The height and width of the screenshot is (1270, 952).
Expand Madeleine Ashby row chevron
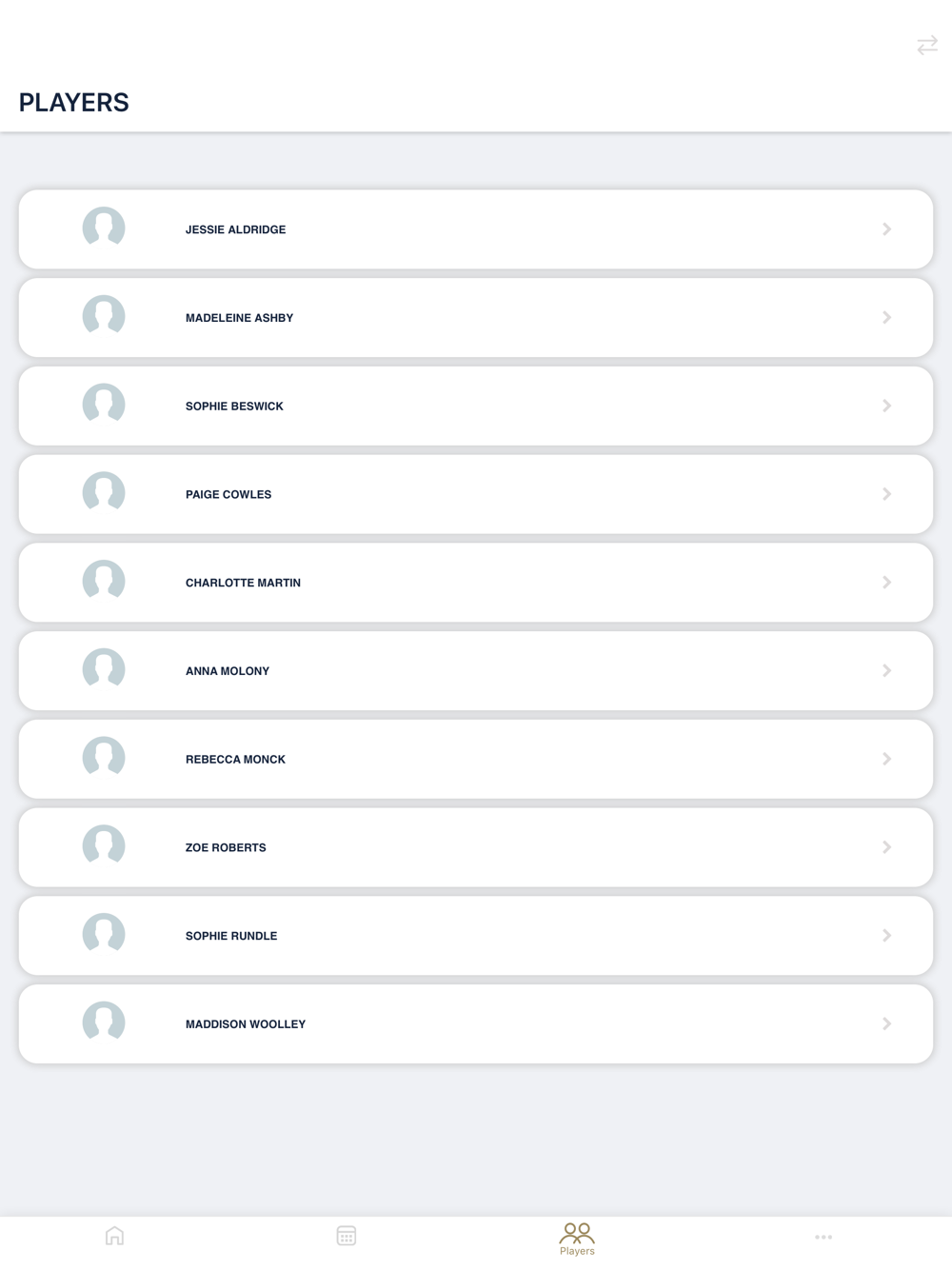click(x=886, y=317)
